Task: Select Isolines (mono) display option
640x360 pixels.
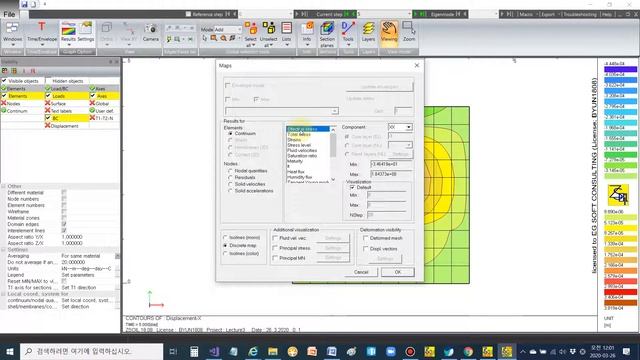Action: pos(225,237)
